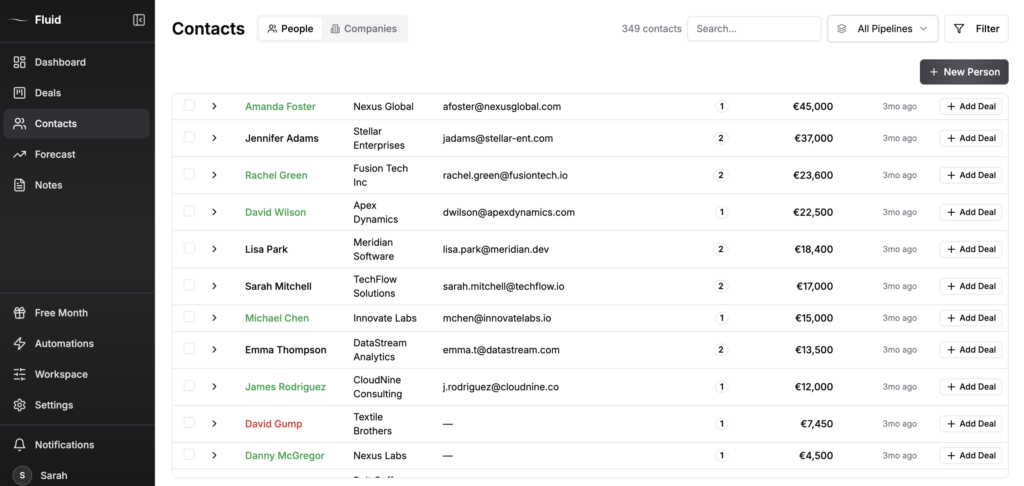Switch to the Companies tab
The image size is (1024, 486).
tap(364, 29)
